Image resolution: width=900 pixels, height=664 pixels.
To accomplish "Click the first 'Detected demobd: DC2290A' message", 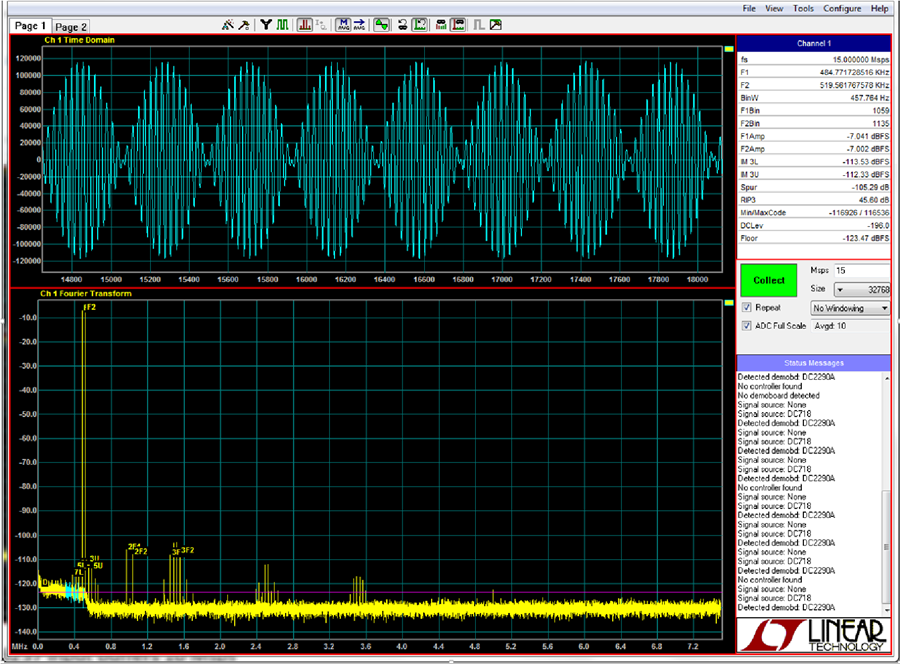I will (x=786, y=377).
